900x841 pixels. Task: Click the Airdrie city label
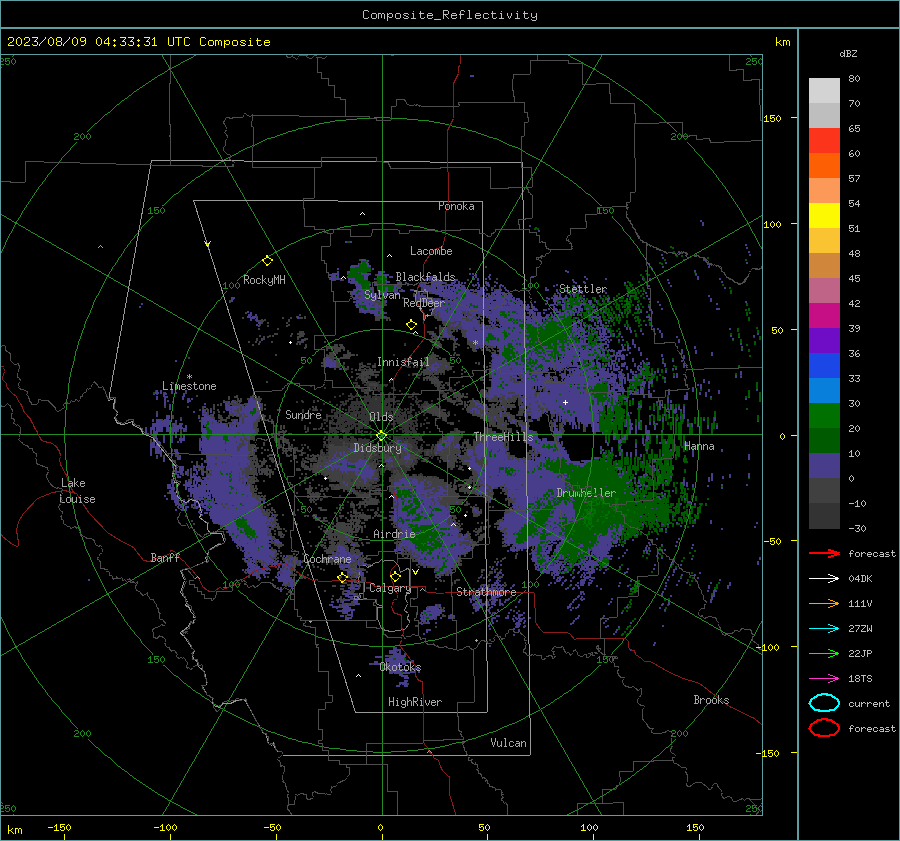394,534
